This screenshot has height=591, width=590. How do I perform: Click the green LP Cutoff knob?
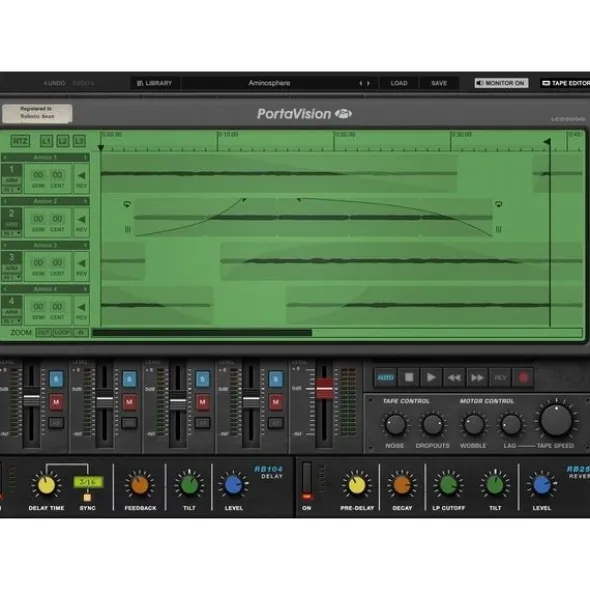click(x=448, y=485)
